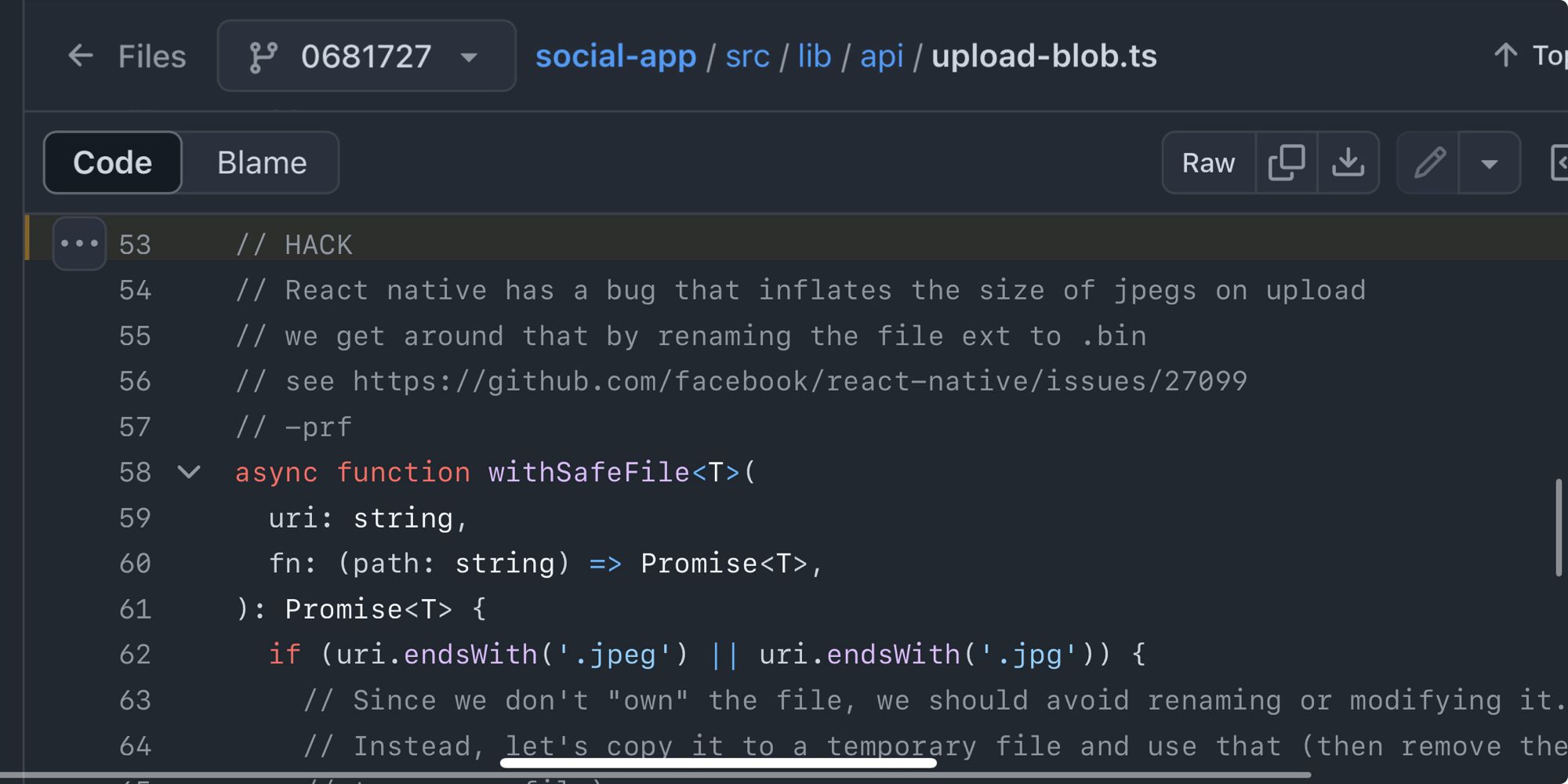1568x784 pixels.
Task: Download the raw file icon
Action: click(x=1348, y=162)
